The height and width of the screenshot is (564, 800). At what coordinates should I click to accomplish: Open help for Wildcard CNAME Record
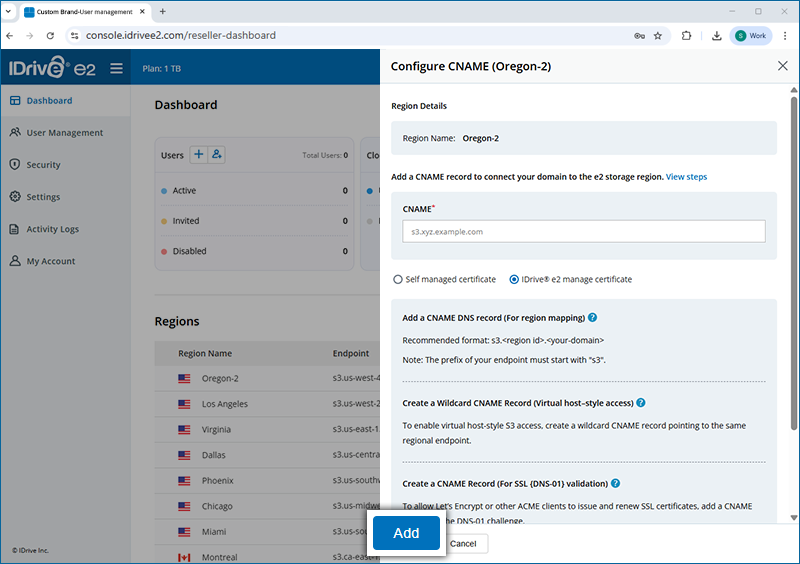pos(641,403)
